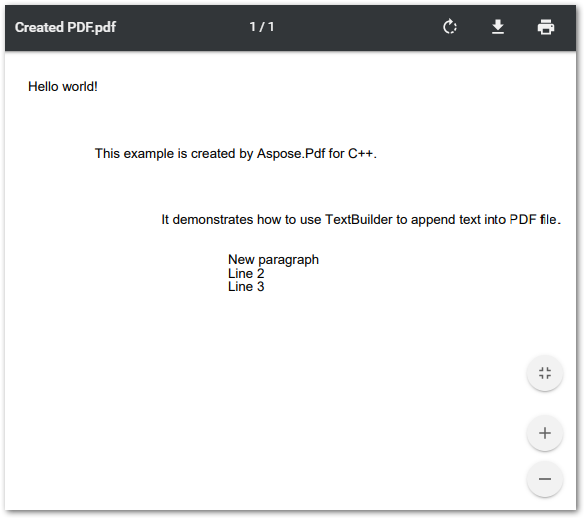Viewport: 585px width, 519px height.
Task: Zoom in with the plus button
Action: tap(545, 433)
